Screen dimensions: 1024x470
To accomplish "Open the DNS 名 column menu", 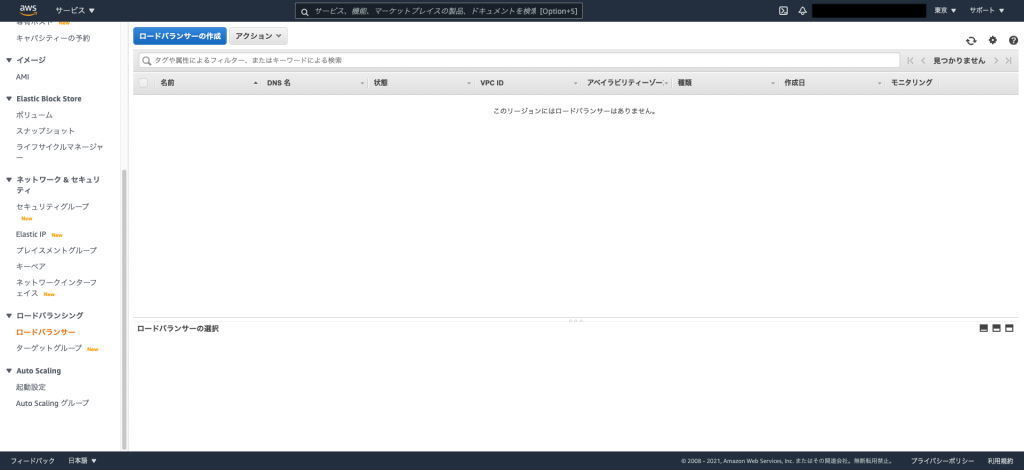I will pos(362,84).
